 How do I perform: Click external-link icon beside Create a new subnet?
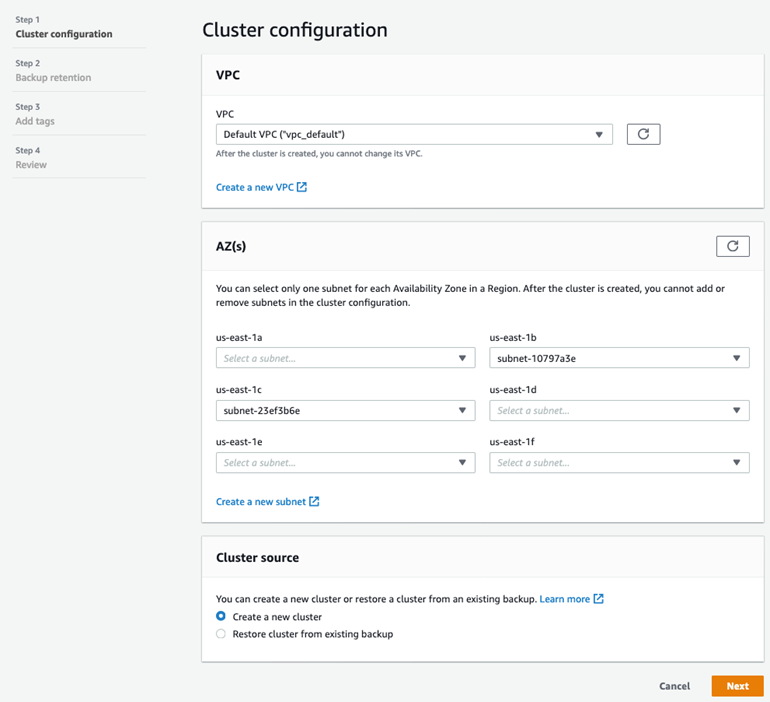pyautogui.click(x=314, y=502)
